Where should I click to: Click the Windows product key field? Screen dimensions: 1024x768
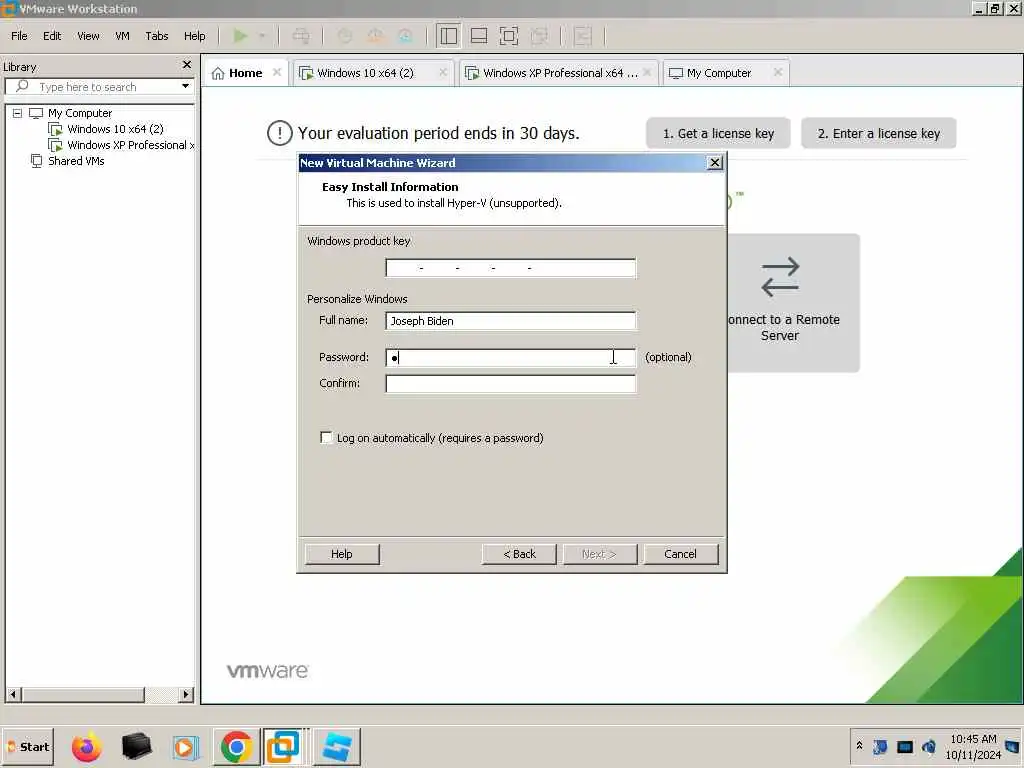click(x=510, y=268)
